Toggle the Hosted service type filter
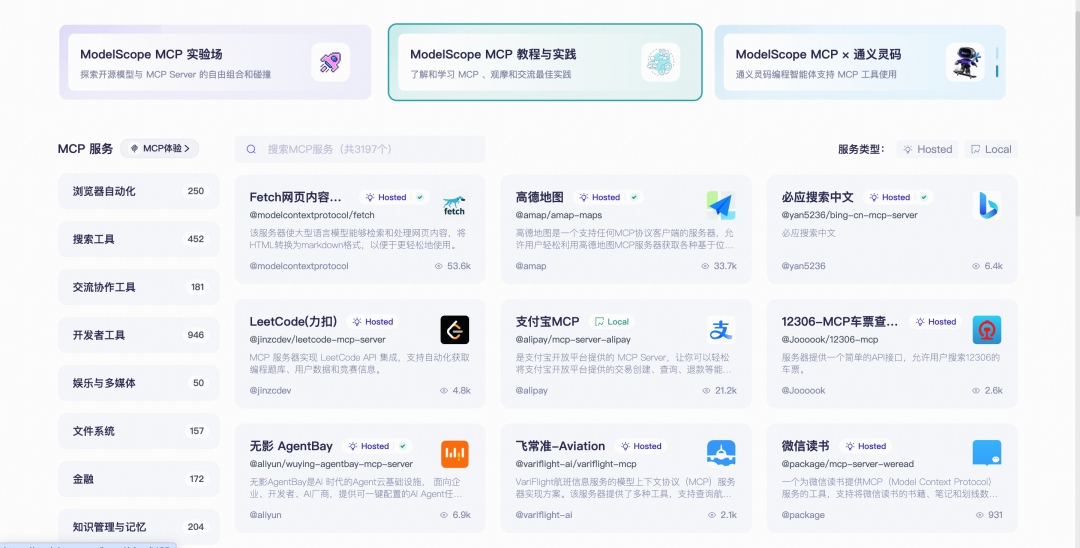 tap(927, 149)
